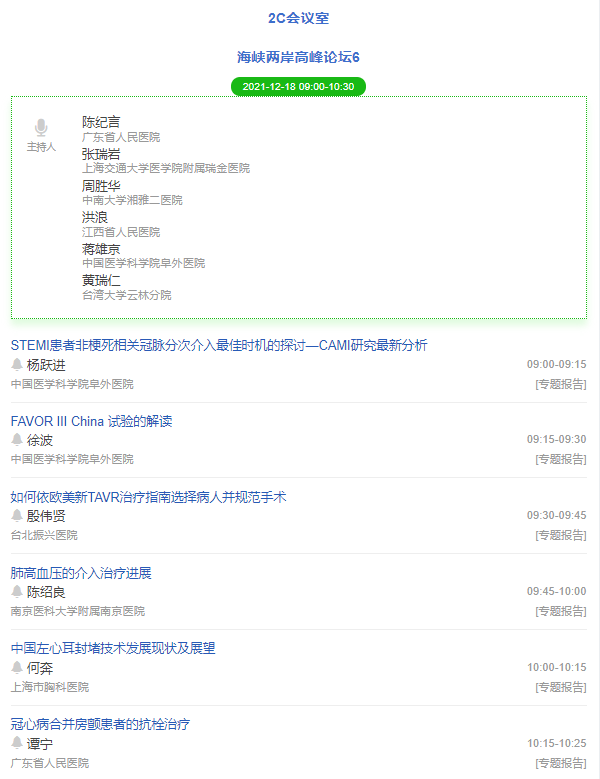Click affiliation 中国医学科学院阜外医院 under 蒋雄京
Image resolution: width=600 pixels, height=779 pixels.
coord(144,263)
